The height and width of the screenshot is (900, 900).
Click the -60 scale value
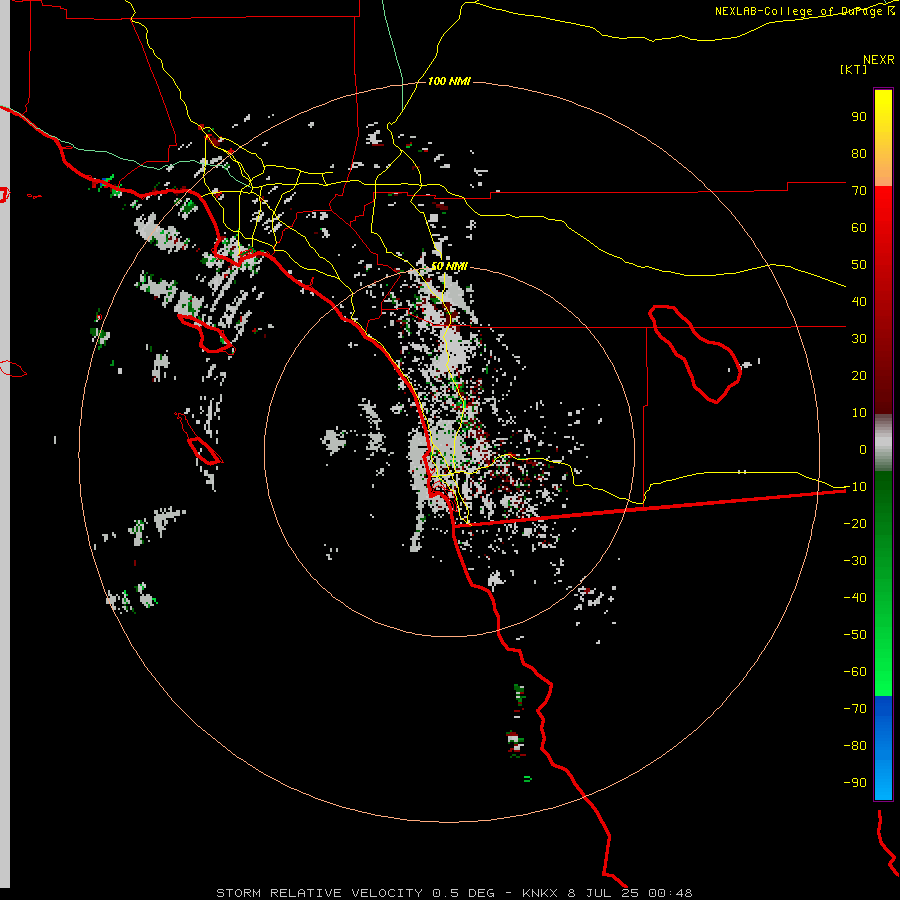point(855,672)
